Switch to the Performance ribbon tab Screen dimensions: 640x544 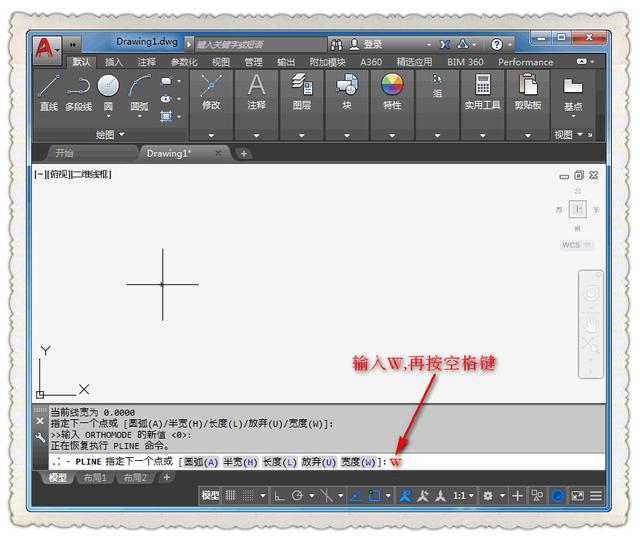tap(525, 62)
